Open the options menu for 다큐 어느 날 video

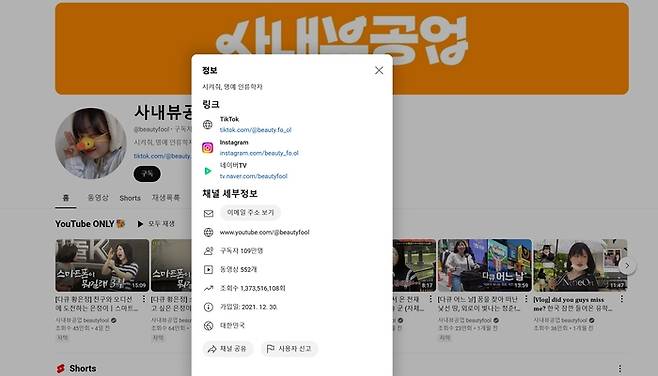tap(526, 299)
